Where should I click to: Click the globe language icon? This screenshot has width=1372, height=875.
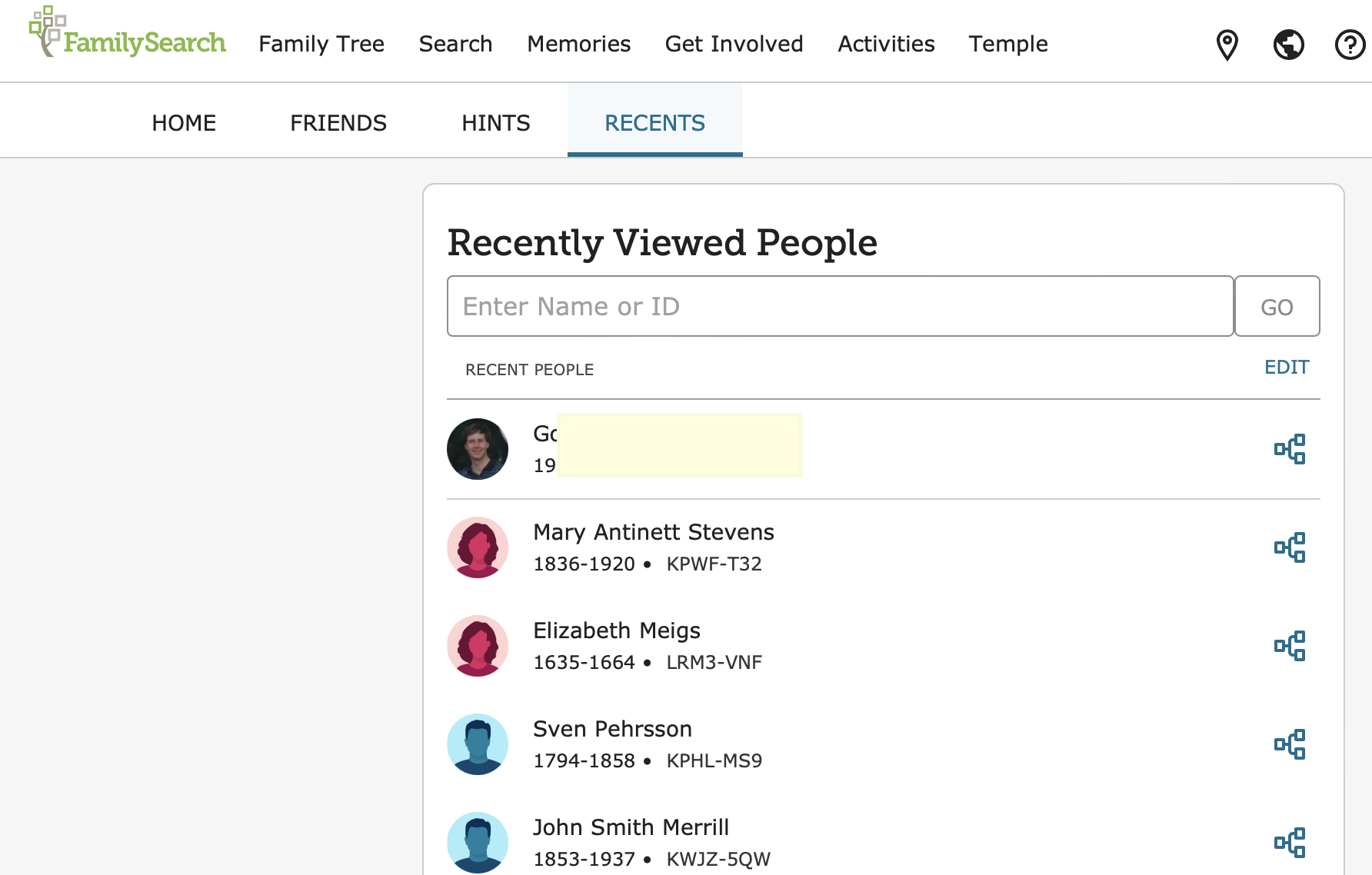(1288, 45)
